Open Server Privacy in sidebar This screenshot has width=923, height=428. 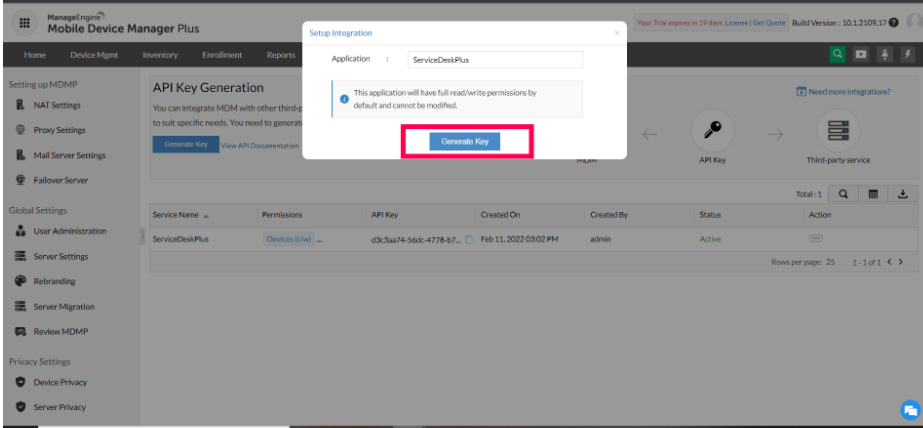pyautogui.click(x=59, y=407)
